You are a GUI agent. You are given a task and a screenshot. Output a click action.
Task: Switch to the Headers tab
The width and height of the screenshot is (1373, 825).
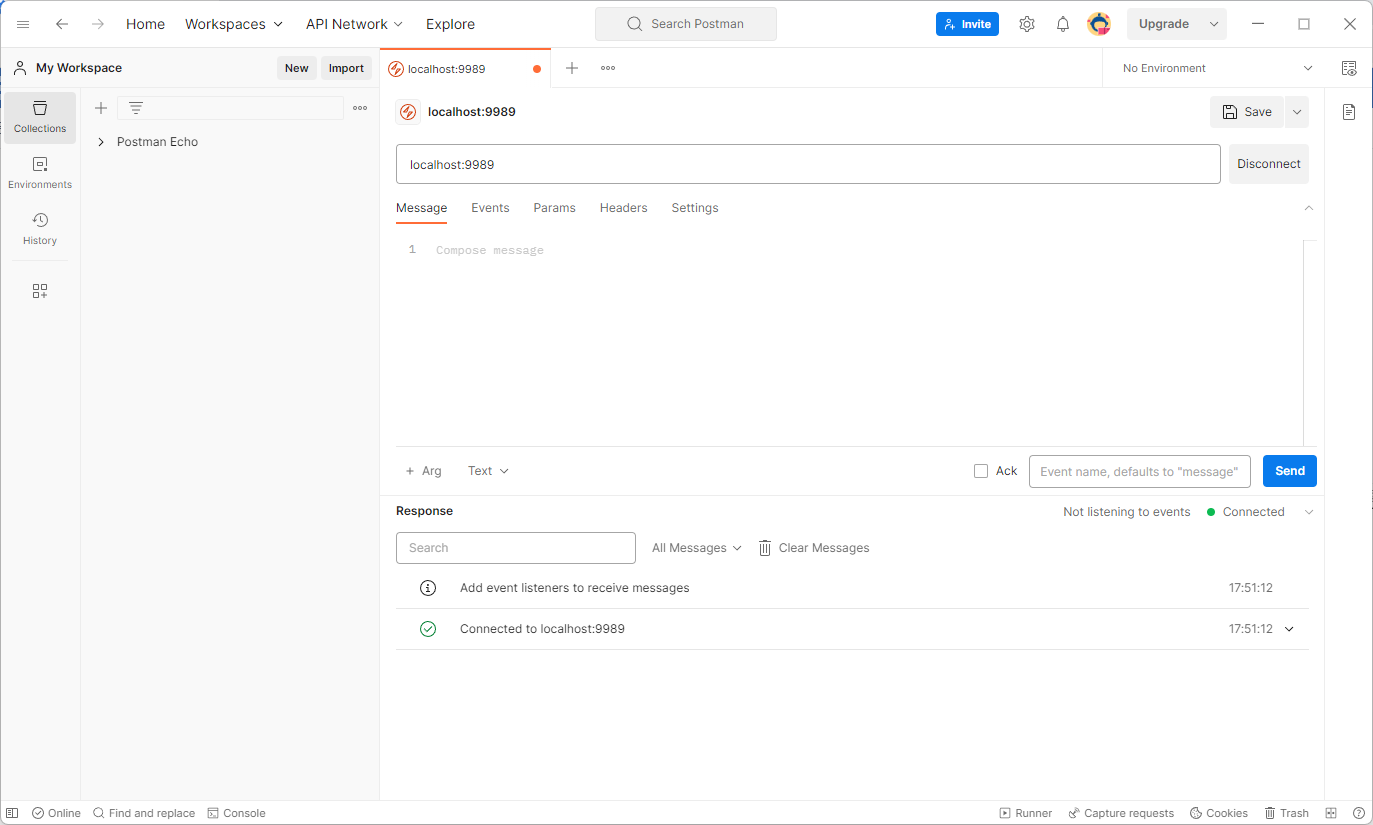623,208
